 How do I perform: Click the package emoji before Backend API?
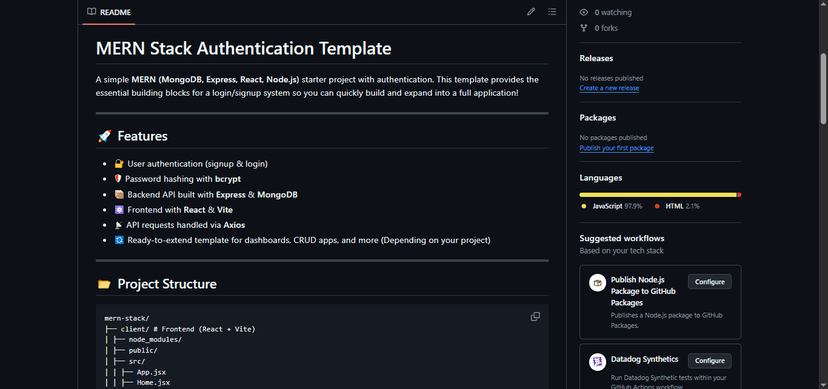point(119,195)
